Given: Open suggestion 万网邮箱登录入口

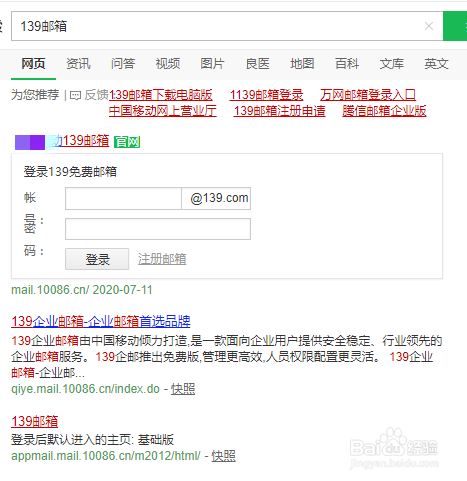Looking at the screenshot, I should pyautogui.click(x=368, y=95).
